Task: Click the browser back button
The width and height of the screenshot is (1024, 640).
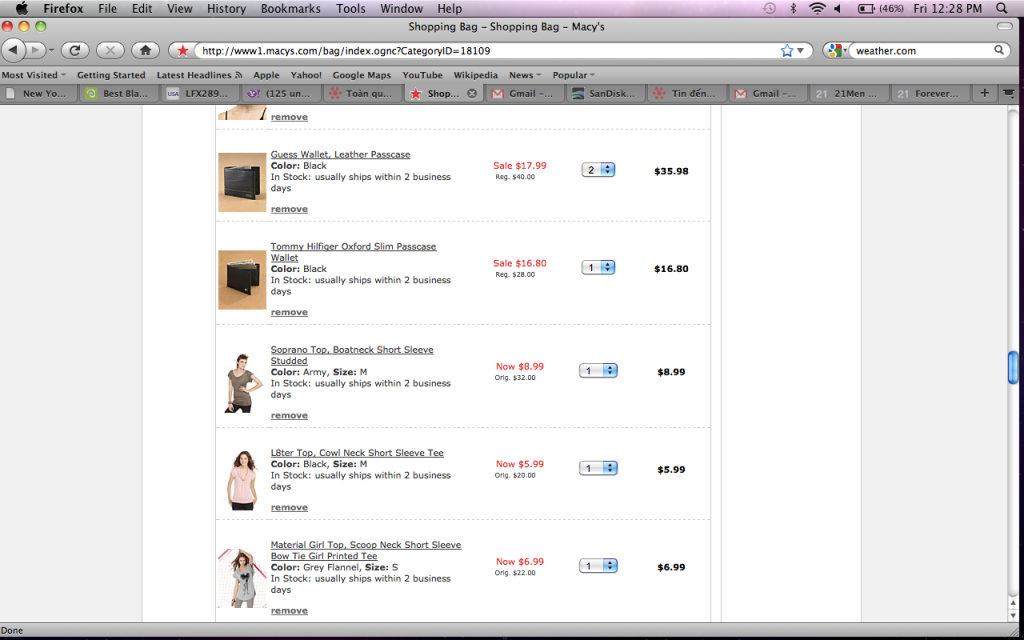Action: pyautogui.click(x=14, y=50)
